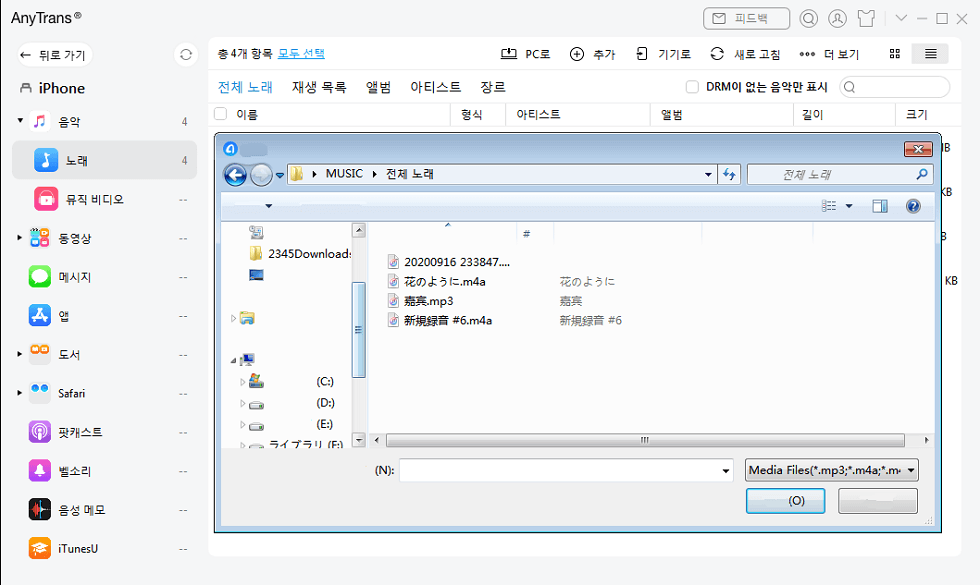This screenshot has height=585, width=980.
Task: Click the back arrow in file dialog
Action: tap(235, 175)
